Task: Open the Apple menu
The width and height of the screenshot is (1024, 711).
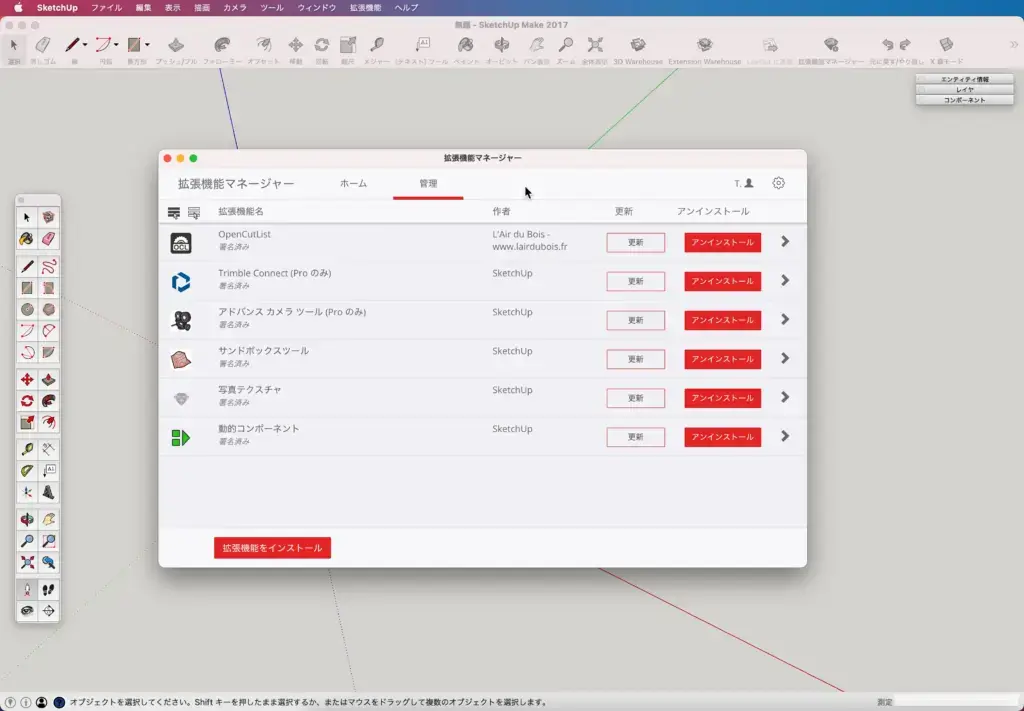Action: click(18, 8)
